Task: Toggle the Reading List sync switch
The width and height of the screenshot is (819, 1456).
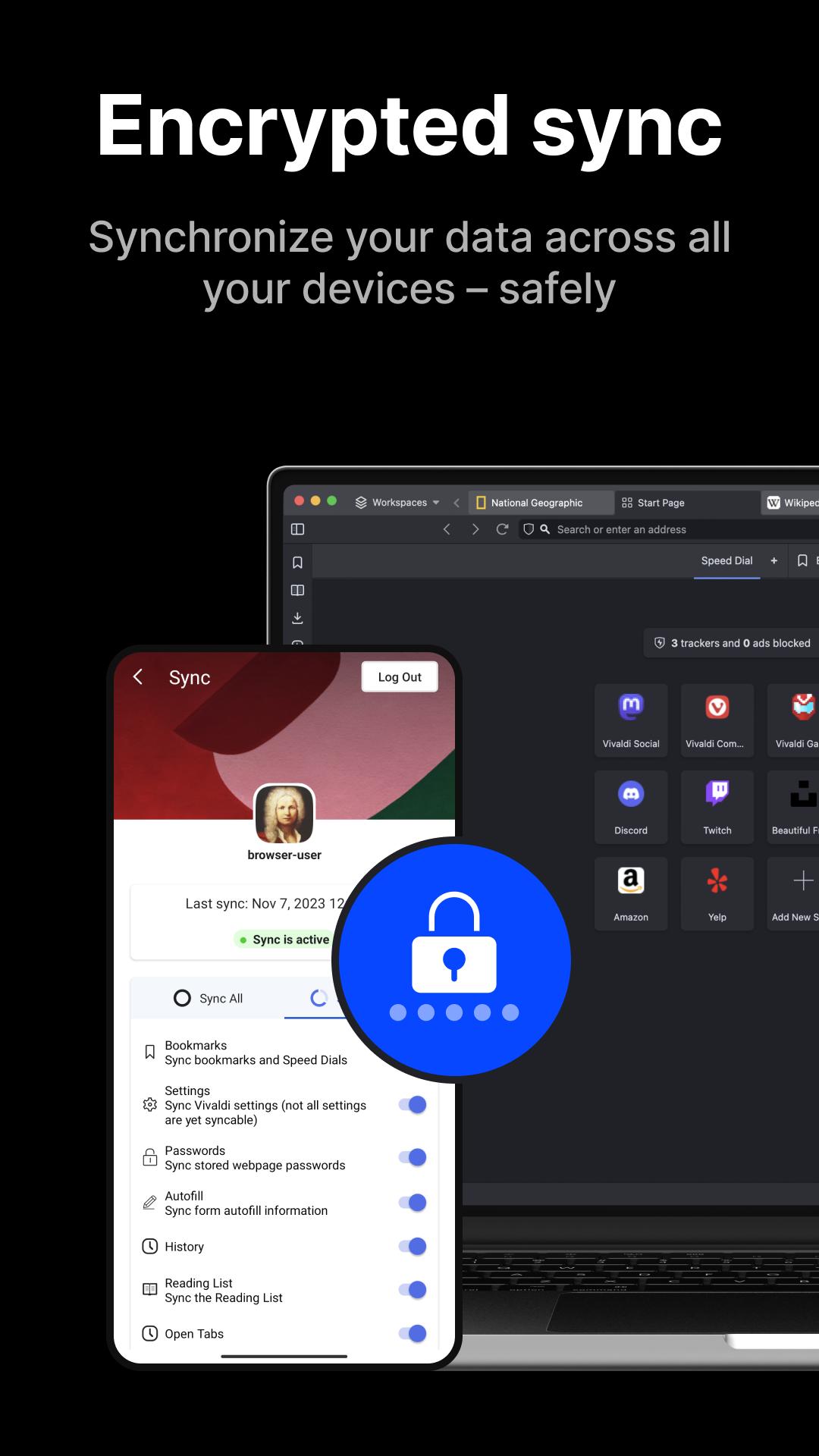Action: (413, 1290)
